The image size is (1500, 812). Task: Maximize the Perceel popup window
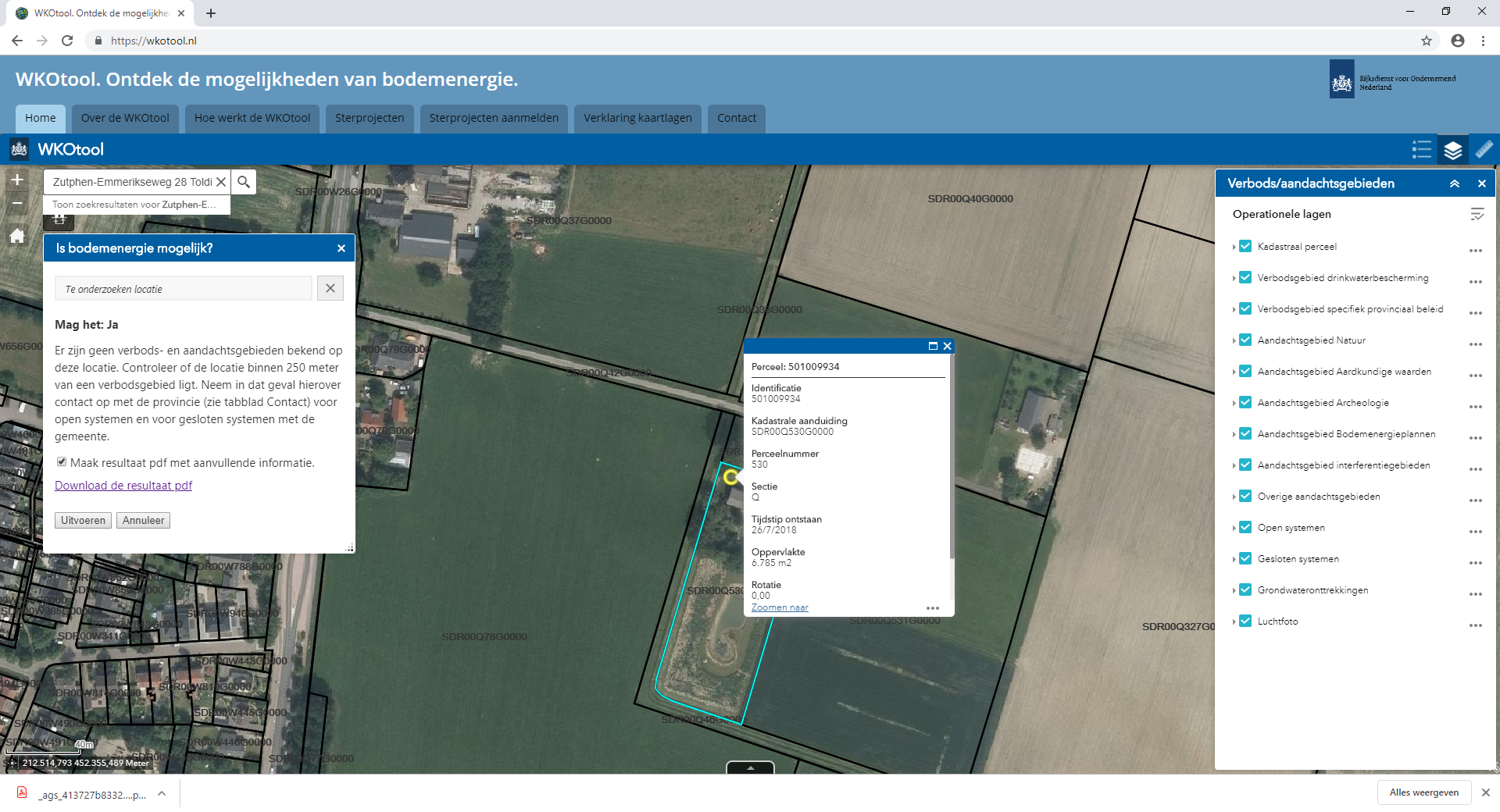tap(933, 346)
